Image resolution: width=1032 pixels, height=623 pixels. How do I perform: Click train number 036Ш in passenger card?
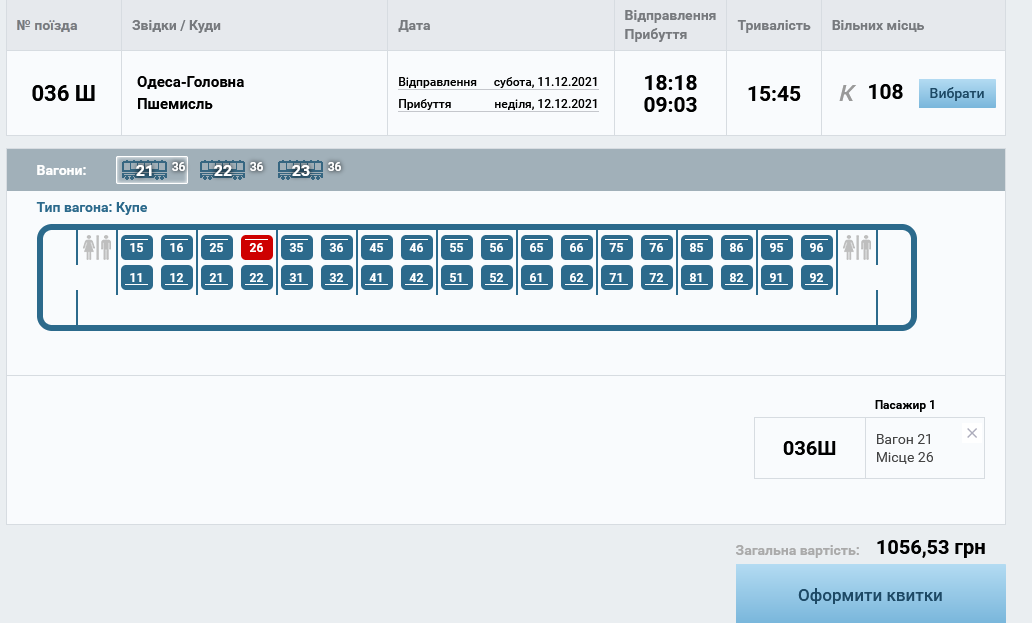click(809, 449)
